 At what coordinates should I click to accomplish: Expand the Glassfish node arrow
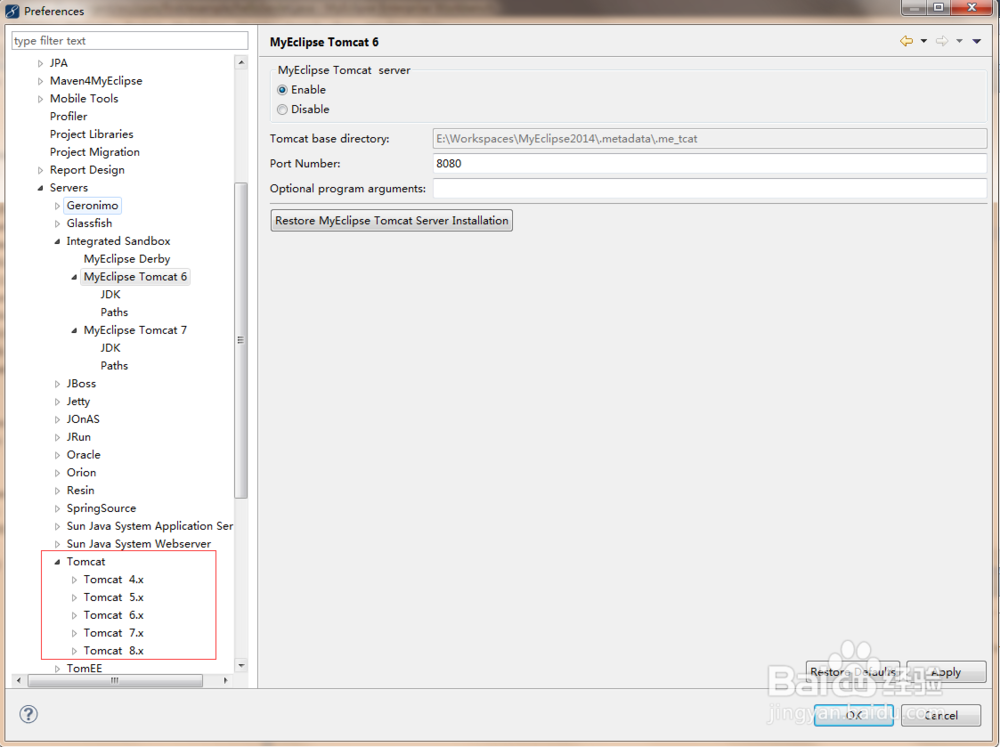(x=57, y=224)
